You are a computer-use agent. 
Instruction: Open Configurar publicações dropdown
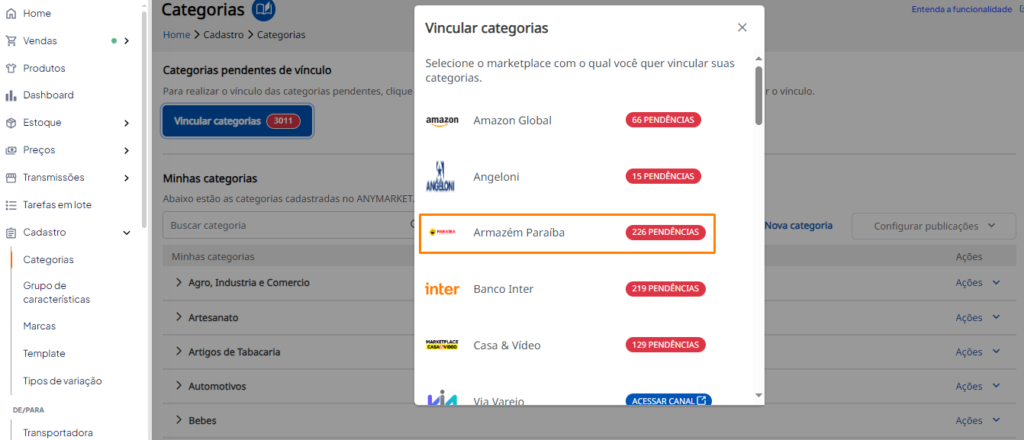[934, 226]
